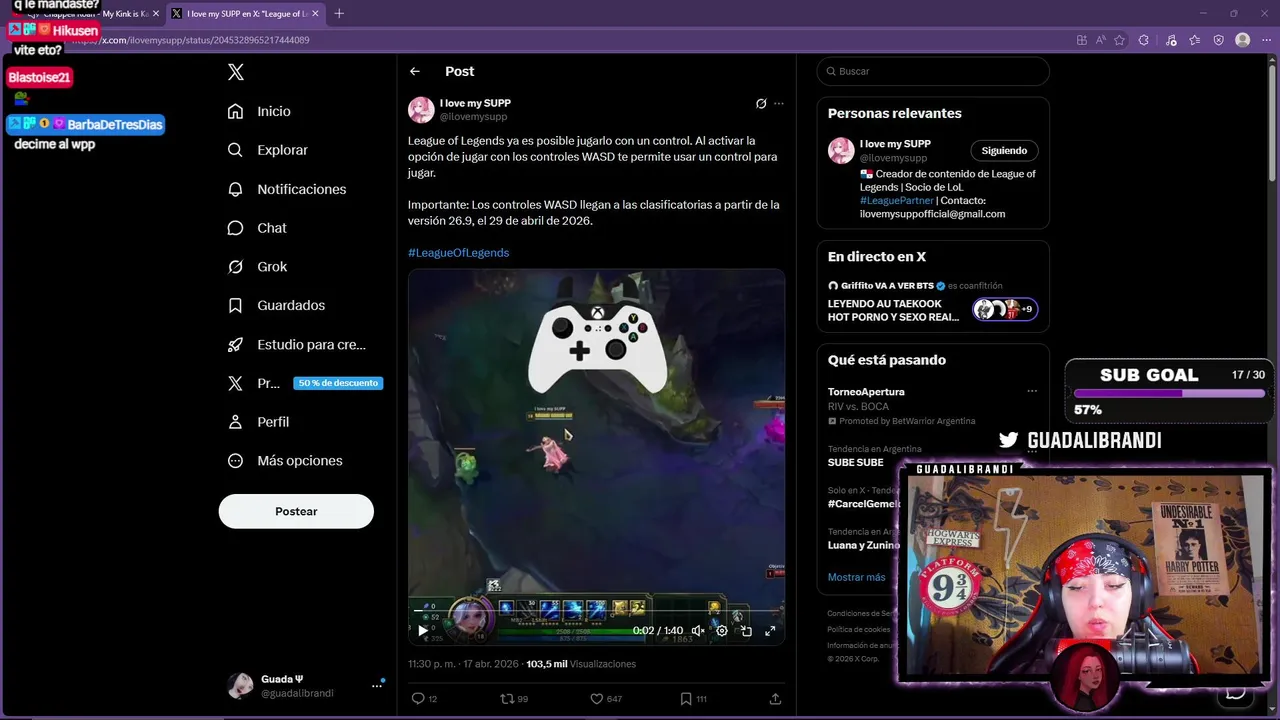Click the 103,5 mil Visualizaciones count
The width and height of the screenshot is (1280, 720).
click(581, 664)
